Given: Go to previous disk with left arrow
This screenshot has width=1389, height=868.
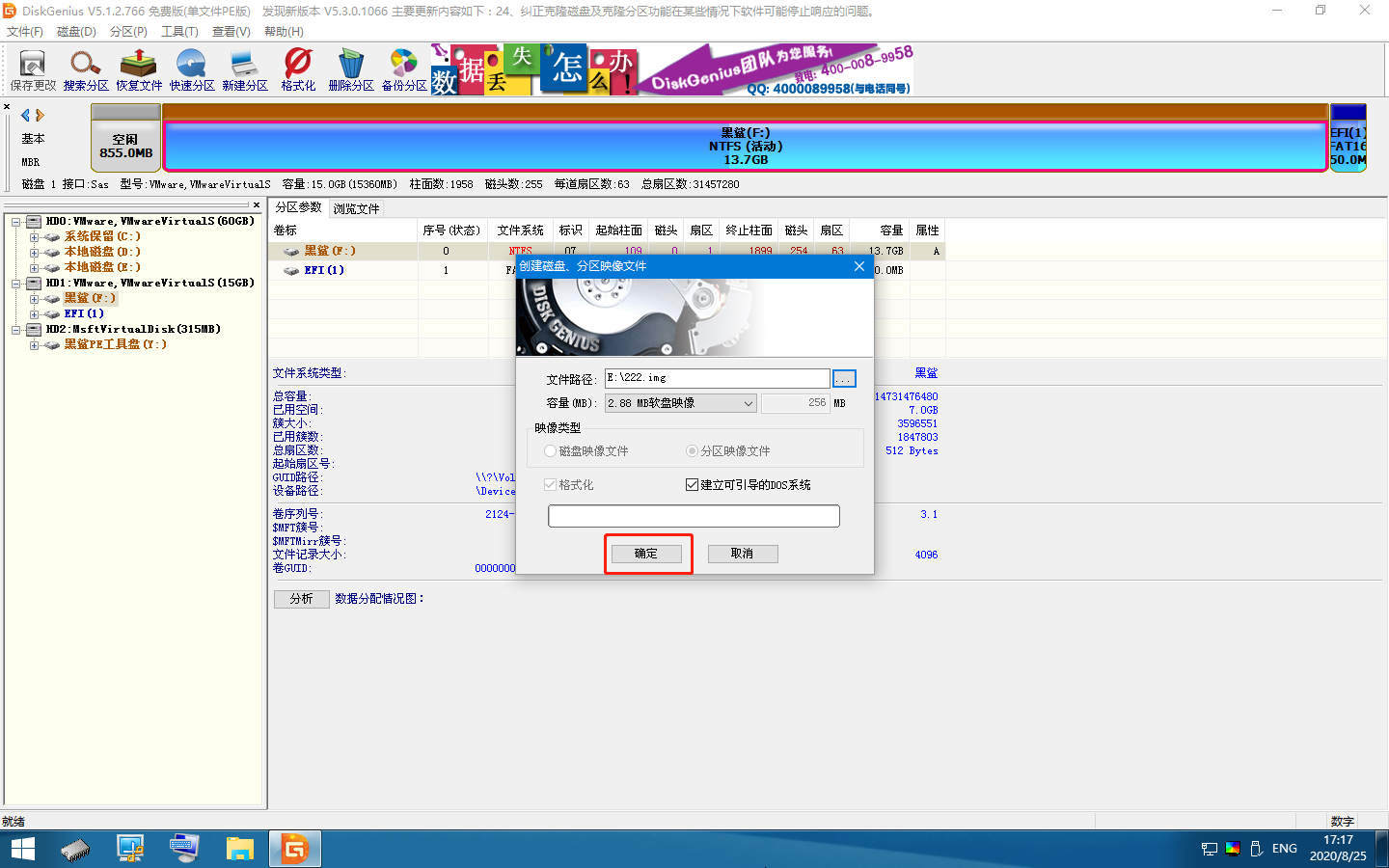Looking at the screenshot, I should (26, 115).
